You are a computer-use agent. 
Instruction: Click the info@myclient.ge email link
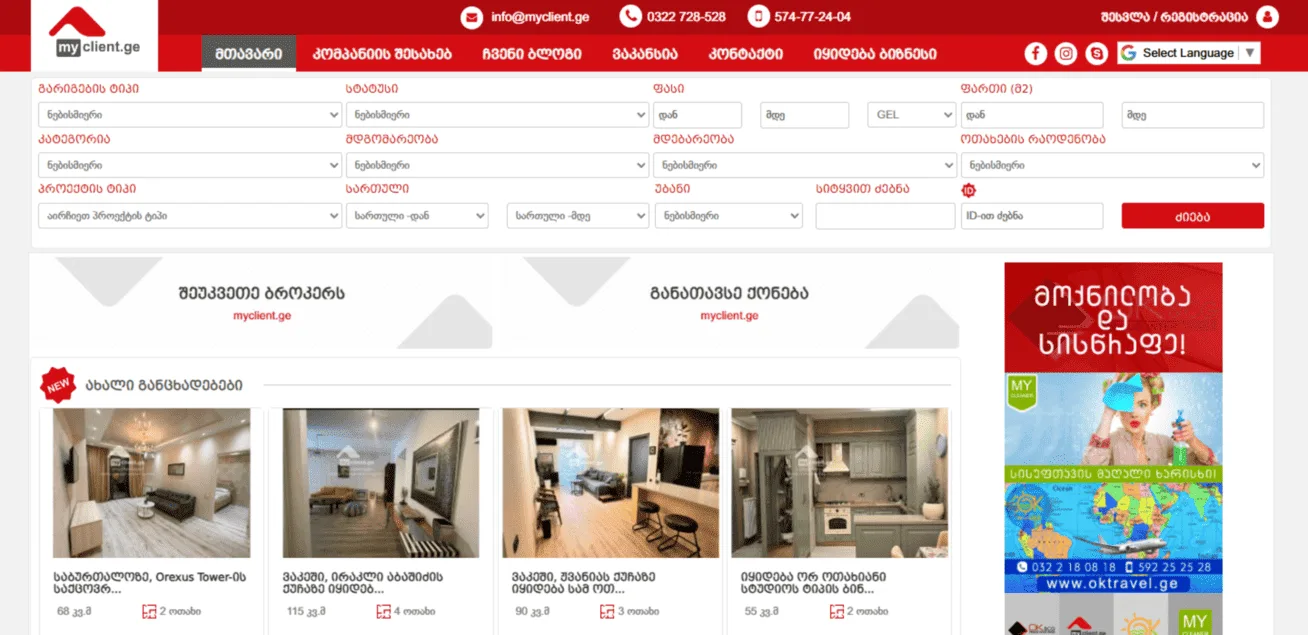tap(540, 17)
